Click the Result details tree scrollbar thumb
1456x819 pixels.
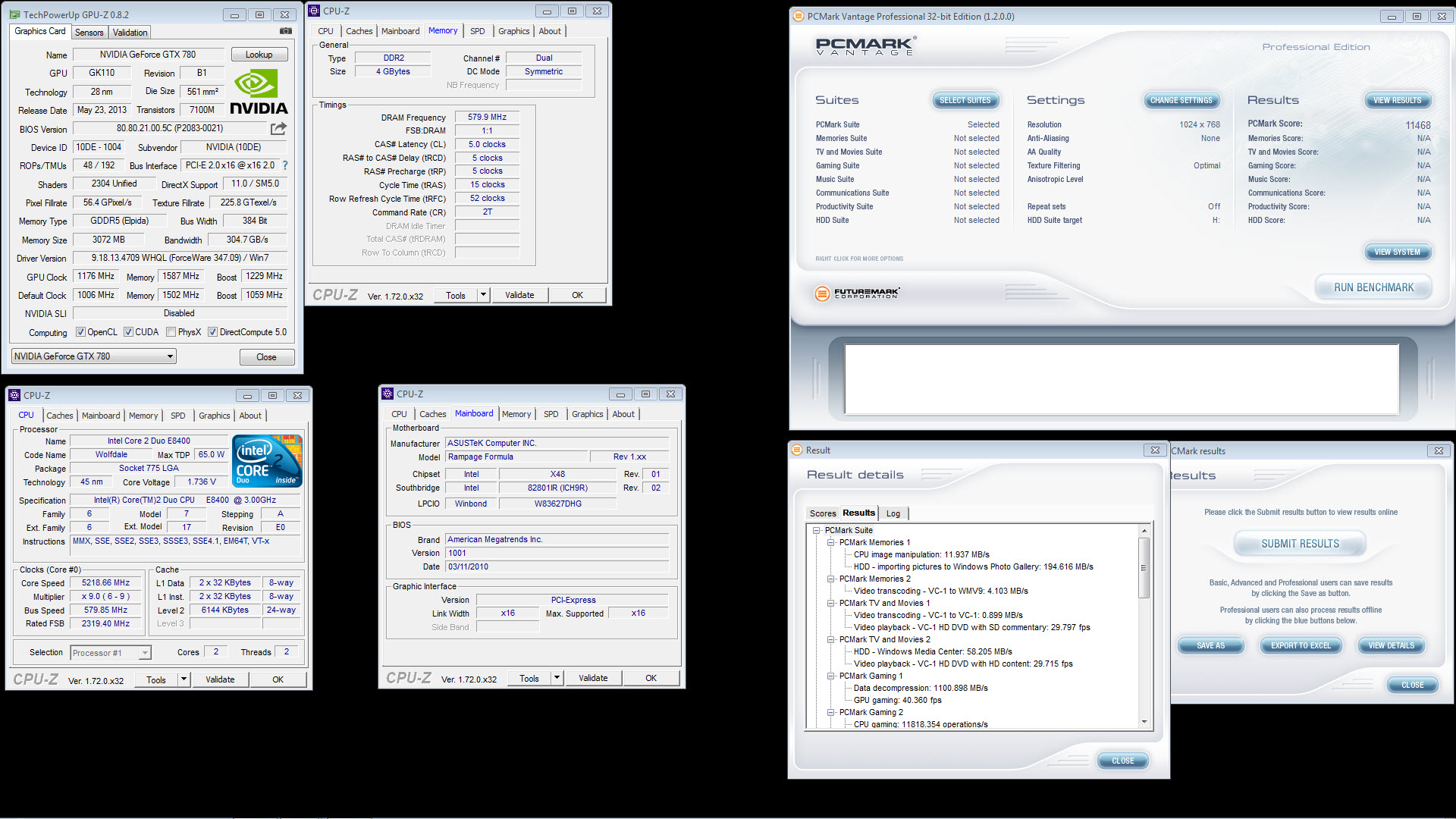tap(1144, 567)
